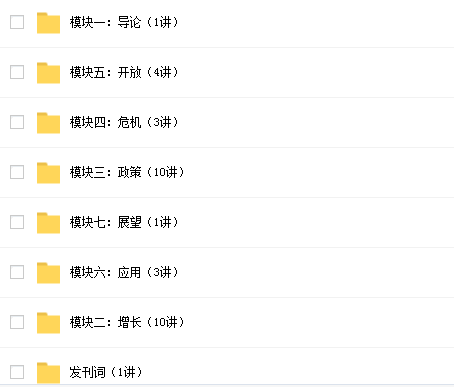Open the 模块四：危机 folder icon
Image resolution: width=454 pixels, height=387 pixels.
[48, 123]
